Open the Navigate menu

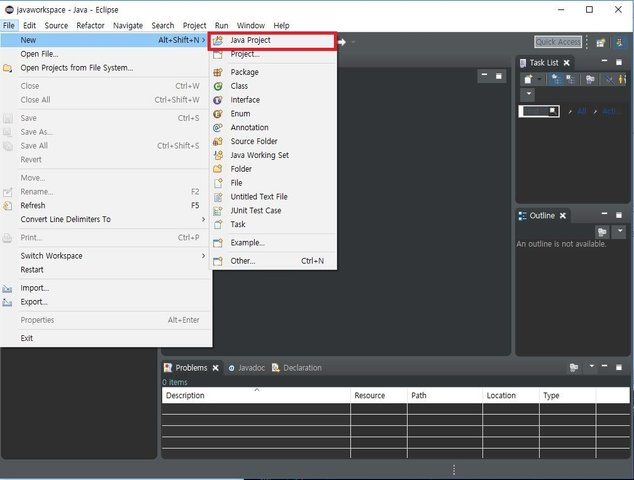tap(128, 25)
